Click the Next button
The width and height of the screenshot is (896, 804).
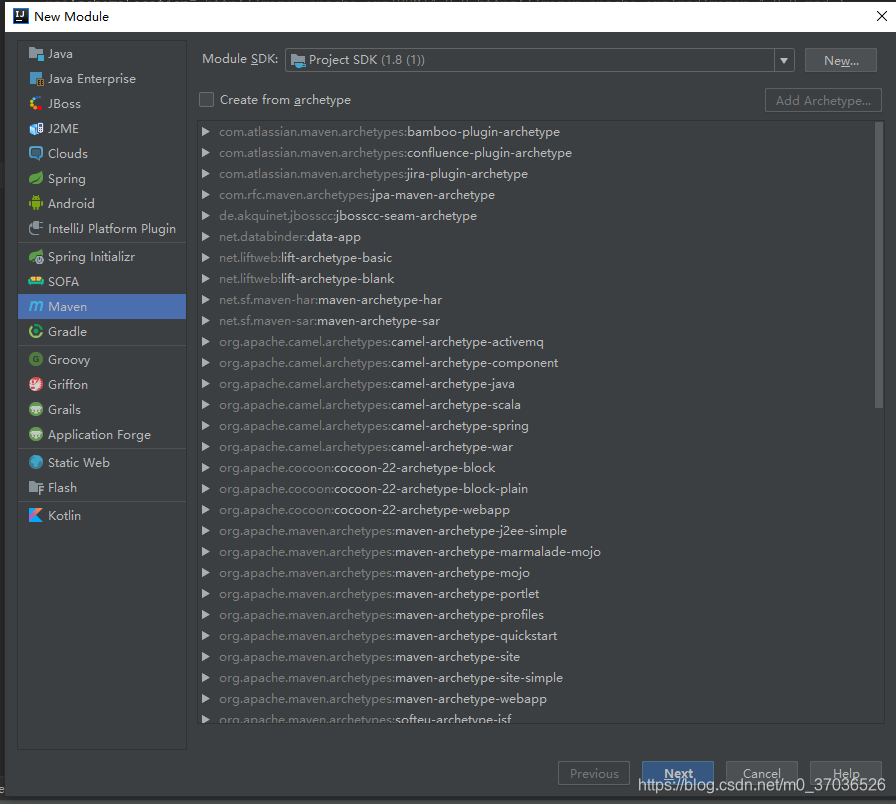(x=678, y=773)
